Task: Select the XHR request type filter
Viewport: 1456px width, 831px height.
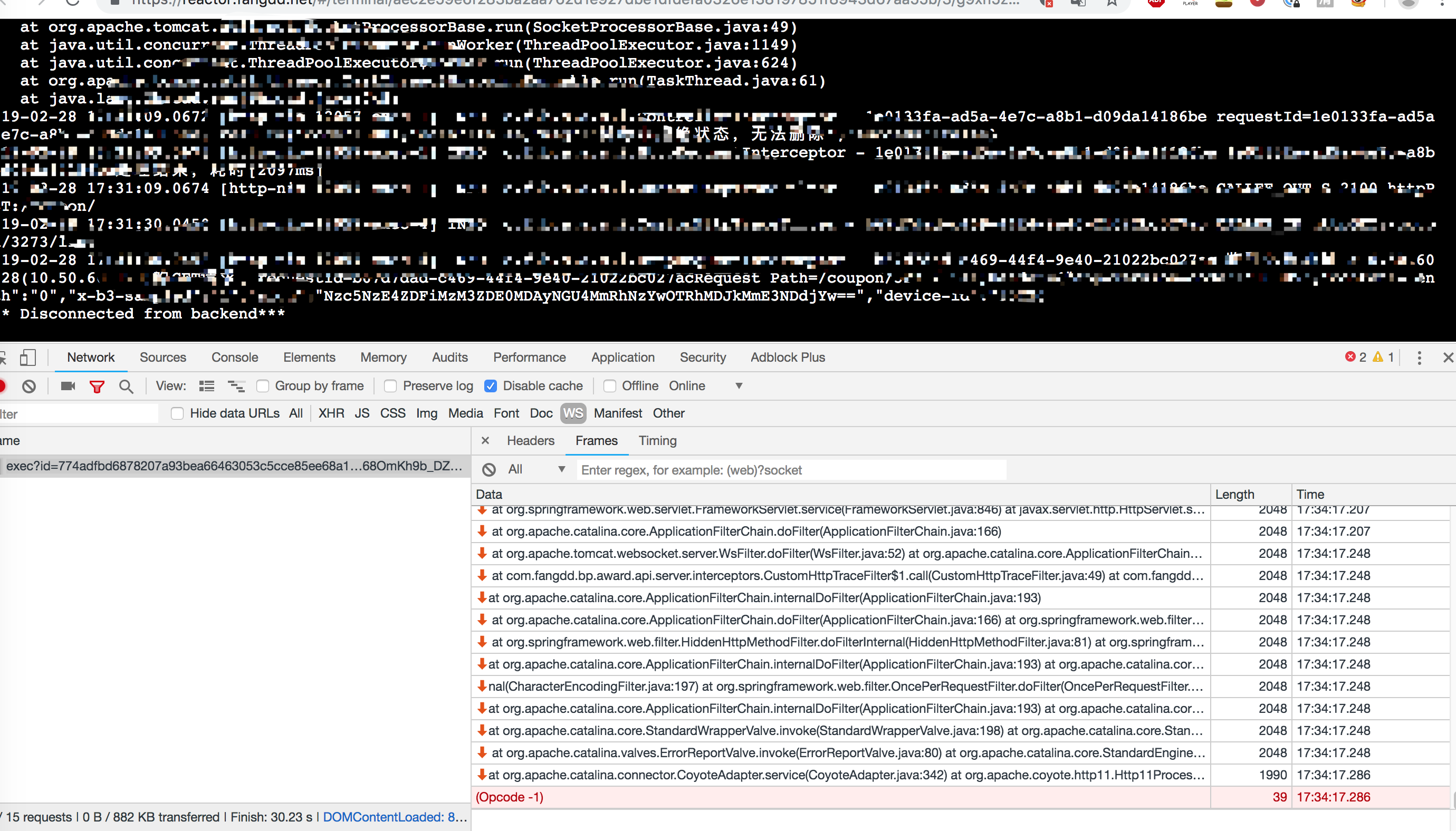Action: [331, 413]
